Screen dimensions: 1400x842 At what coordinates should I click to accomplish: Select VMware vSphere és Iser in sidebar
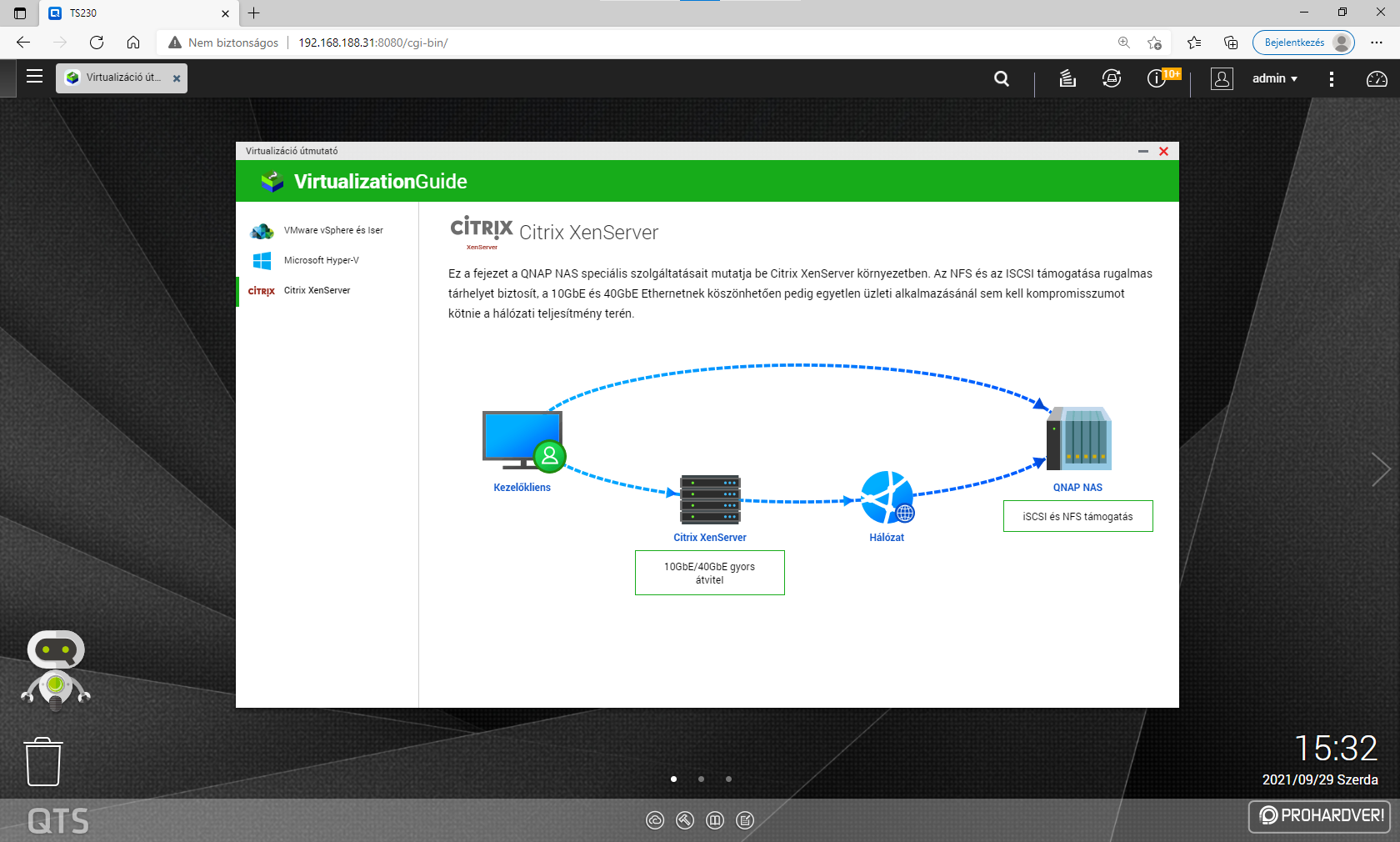point(327,230)
